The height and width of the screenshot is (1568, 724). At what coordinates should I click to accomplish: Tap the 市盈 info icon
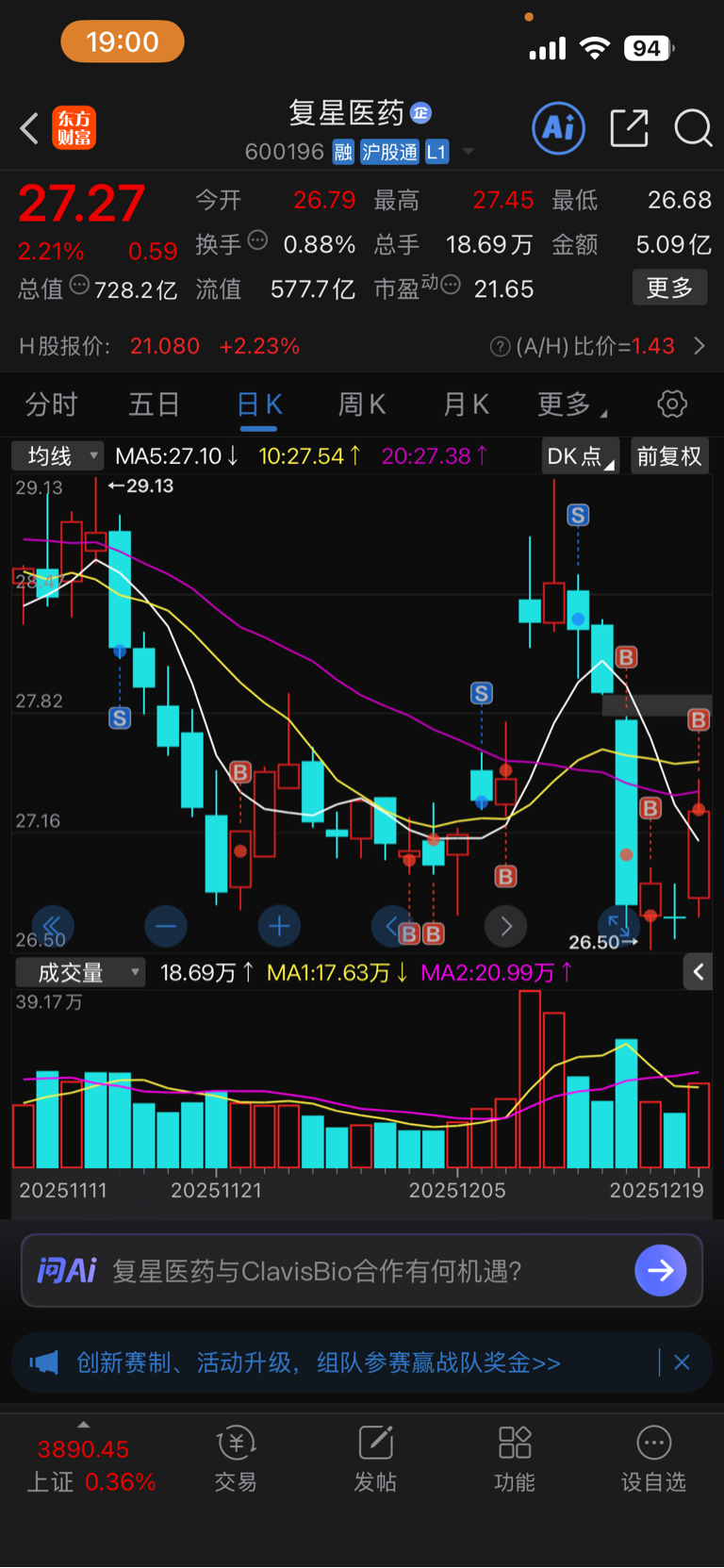451,285
